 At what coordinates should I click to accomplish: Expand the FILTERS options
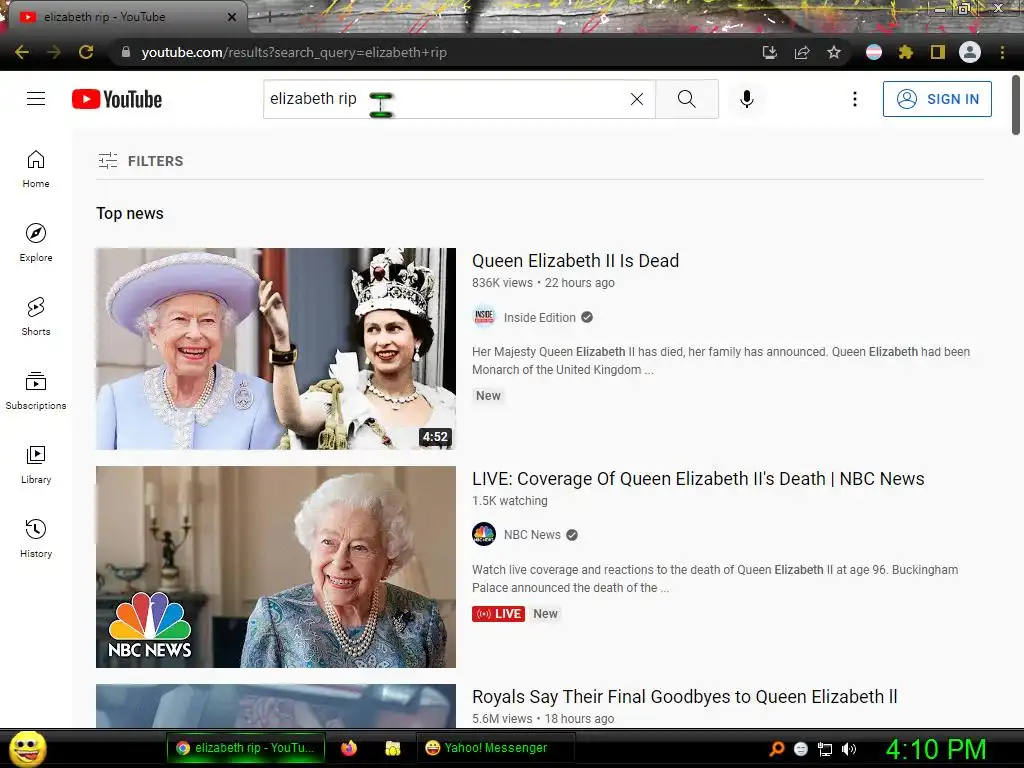tap(140, 161)
